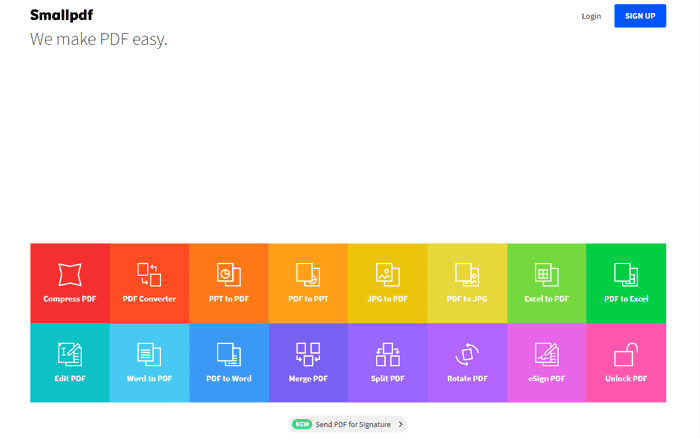The height and width of the screenshot is (439, 700).
Task: Click the Login link
Action: (591, 16)
